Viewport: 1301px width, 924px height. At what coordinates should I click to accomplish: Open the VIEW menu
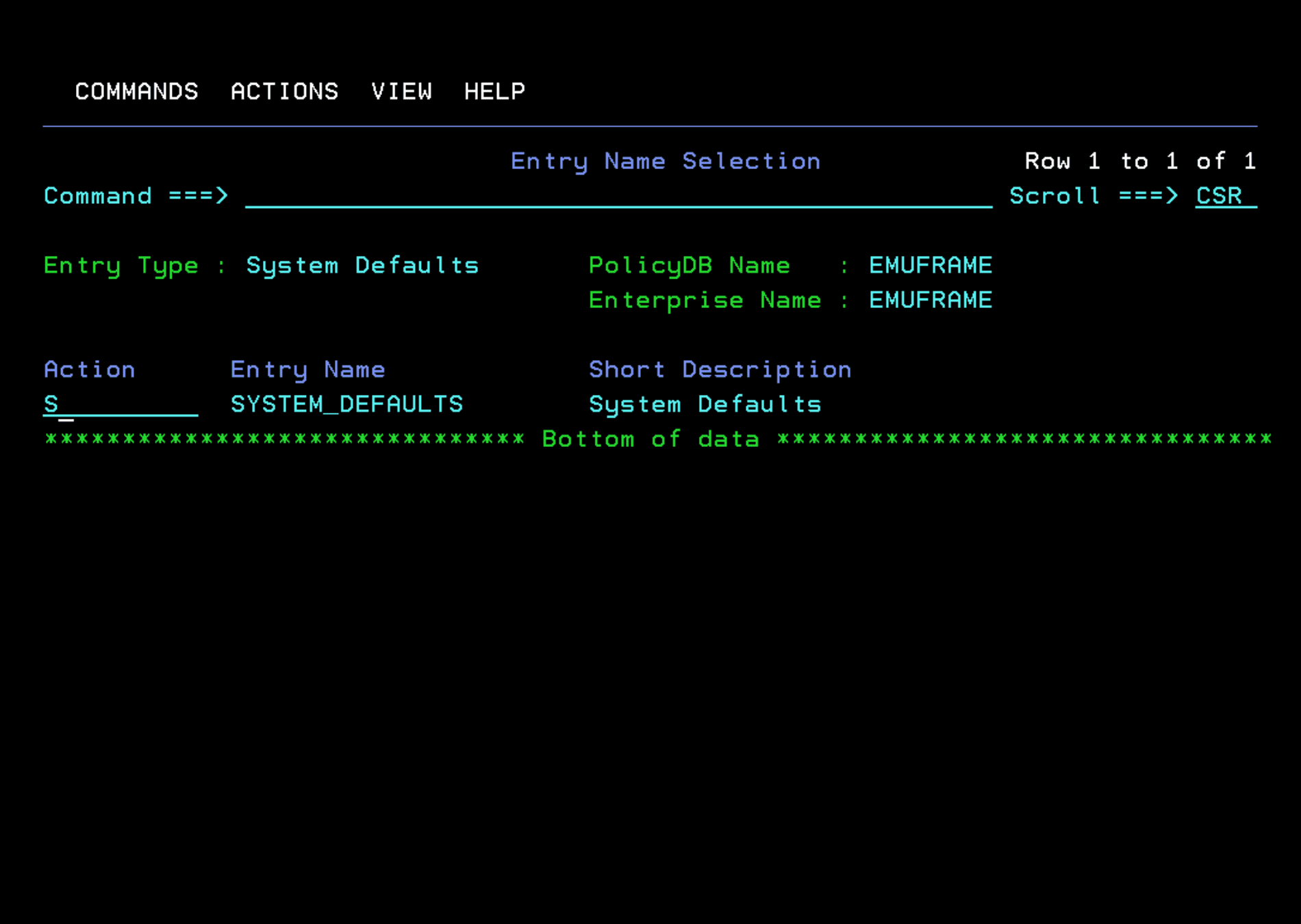tap(403, 91)
